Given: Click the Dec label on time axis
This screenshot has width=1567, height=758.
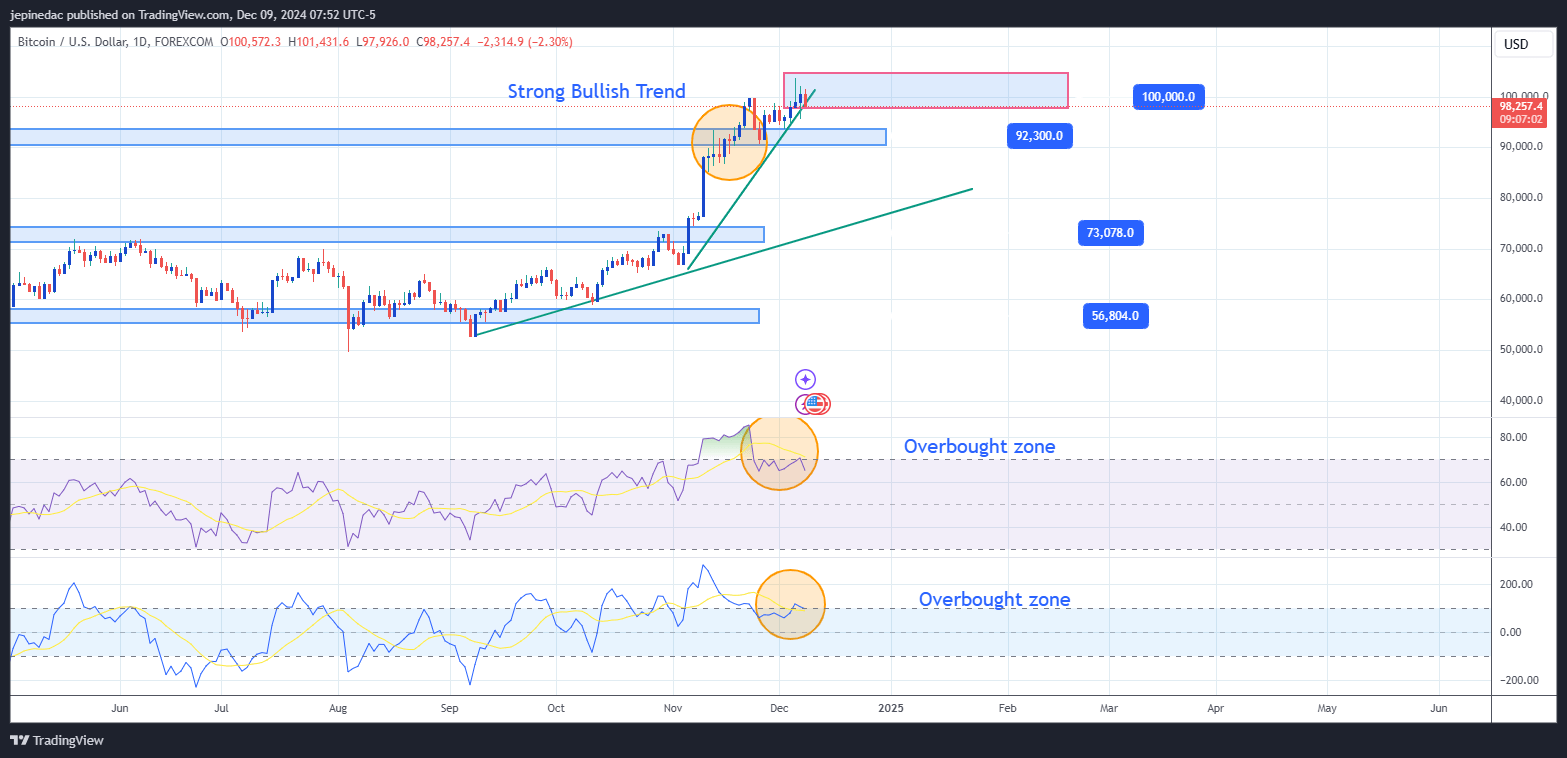Looking at the screenshot, I should [779, 708].
